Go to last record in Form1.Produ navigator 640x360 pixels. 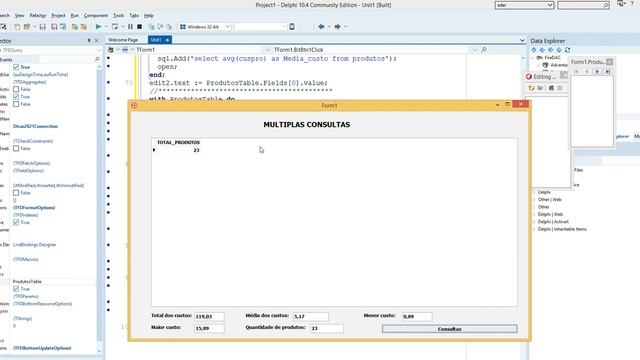pos(608,71)
